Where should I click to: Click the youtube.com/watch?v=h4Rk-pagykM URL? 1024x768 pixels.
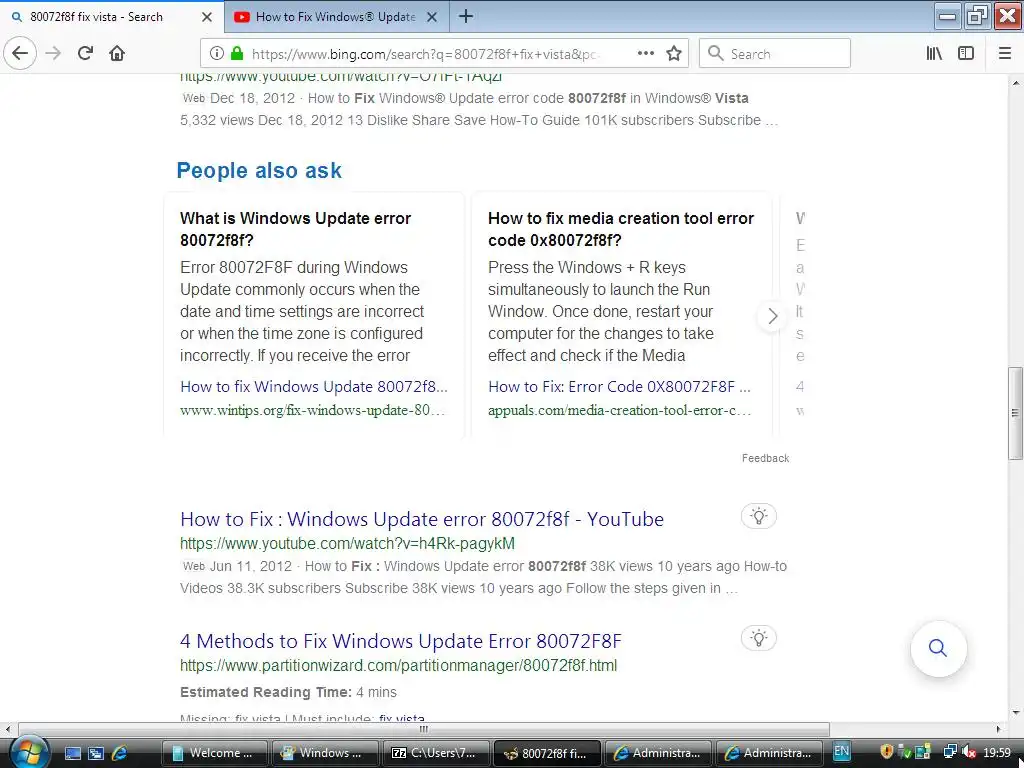pyautogui.click(x=347, y=543)
